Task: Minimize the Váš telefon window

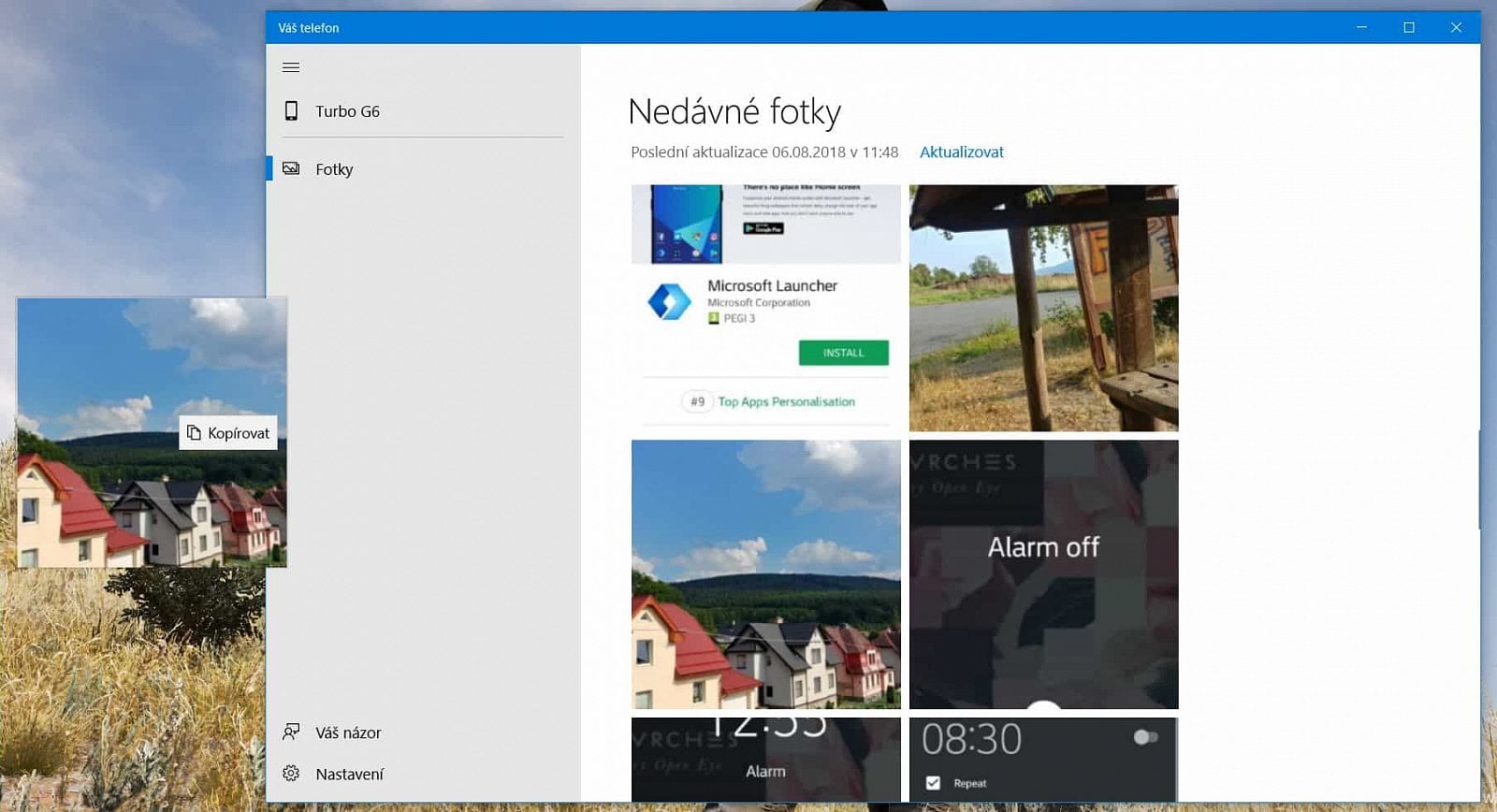Action: pyautogui.click(x=1362, y=27)
